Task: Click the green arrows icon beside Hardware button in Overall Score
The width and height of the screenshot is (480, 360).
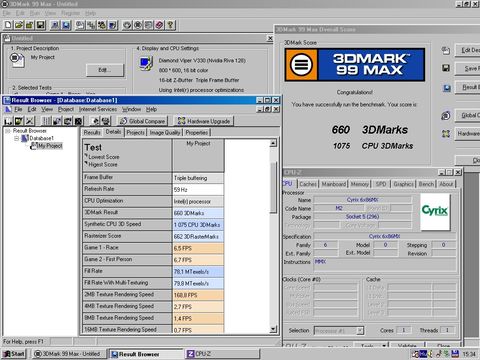Action: [446, 134]
